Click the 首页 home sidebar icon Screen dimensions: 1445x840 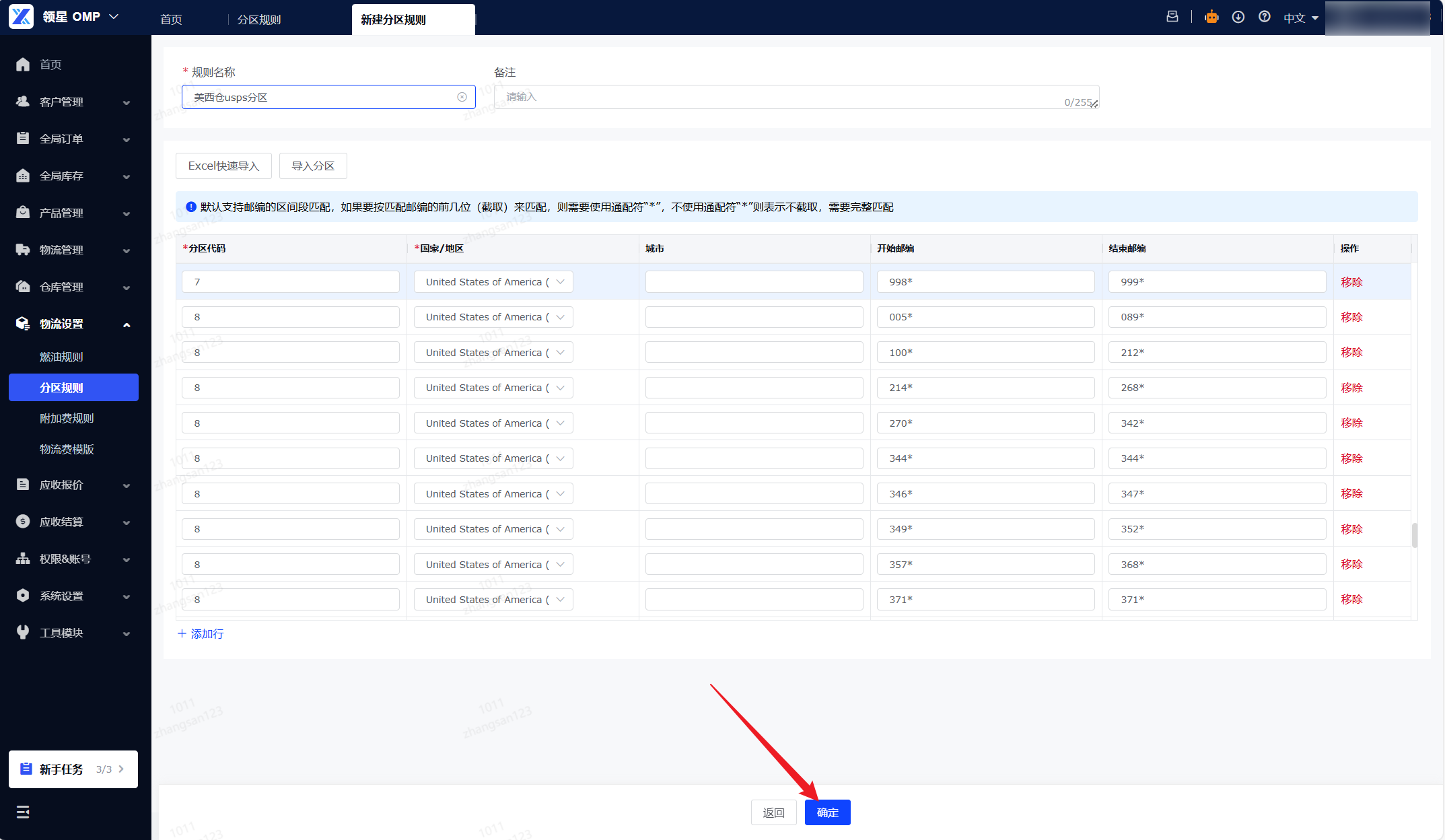tap(23, 65)
